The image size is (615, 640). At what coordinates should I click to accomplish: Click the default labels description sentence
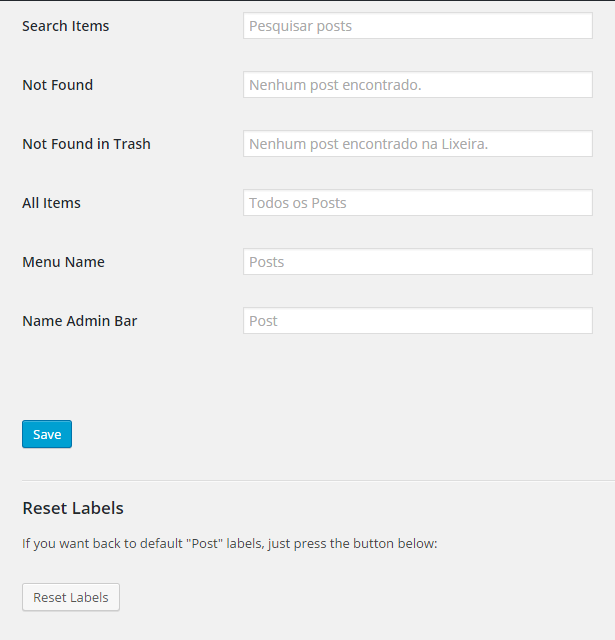tap(230, 544)
